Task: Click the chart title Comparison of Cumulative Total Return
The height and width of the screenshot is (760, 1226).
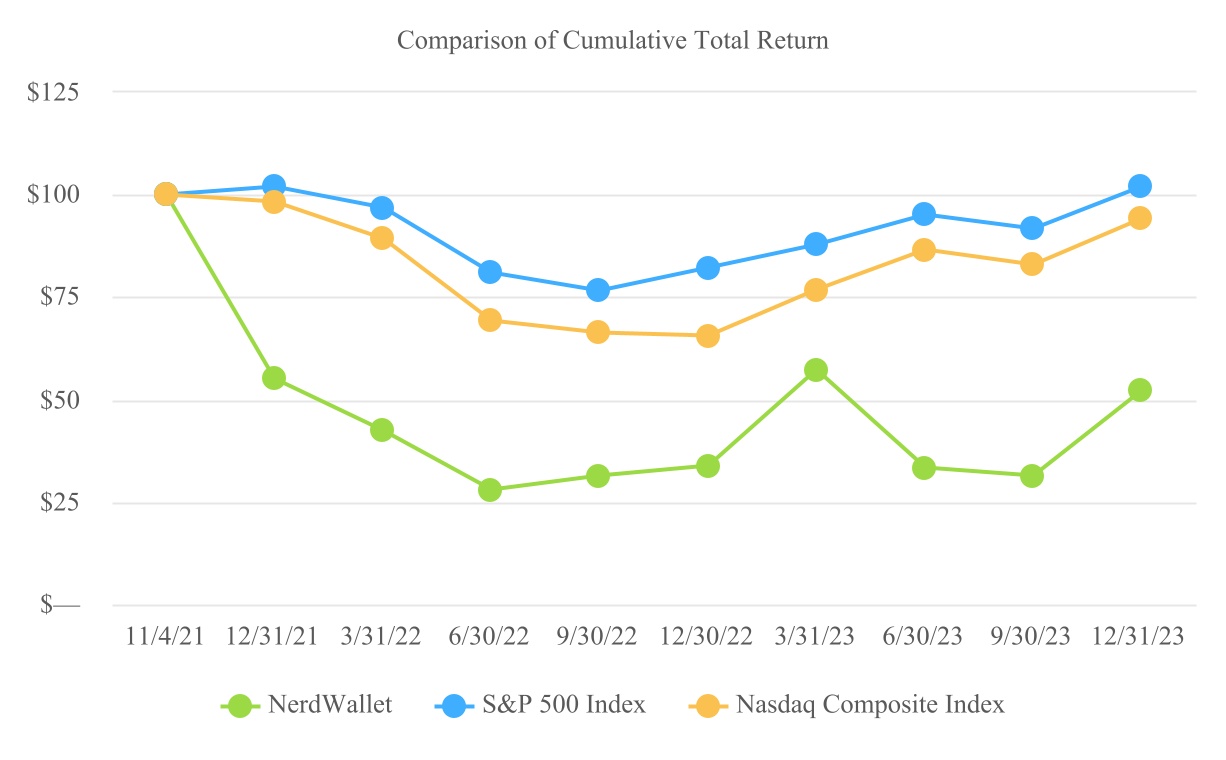Action: (x=613, y=41)
